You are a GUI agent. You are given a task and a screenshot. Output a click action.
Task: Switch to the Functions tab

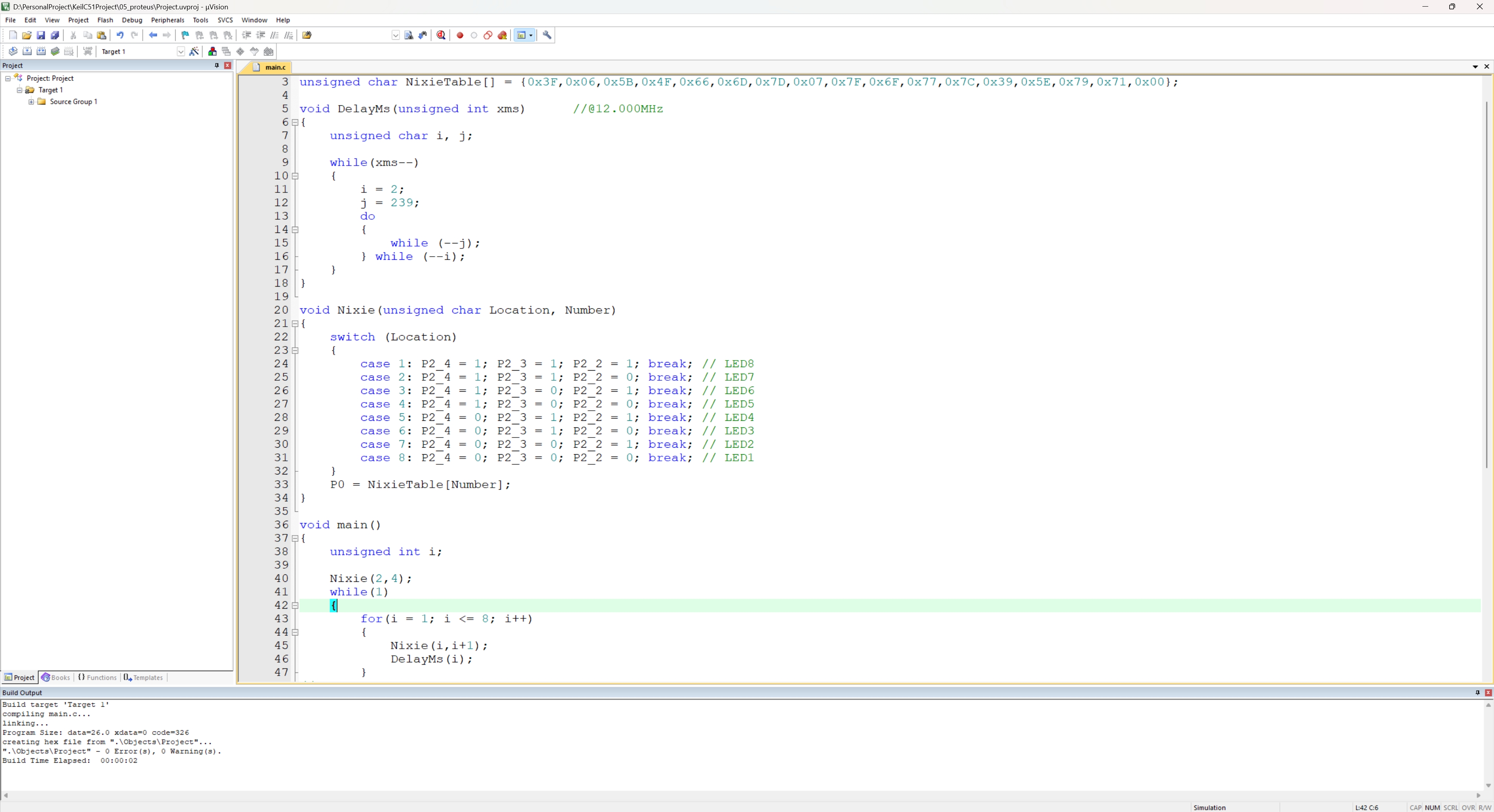point(97,677)
